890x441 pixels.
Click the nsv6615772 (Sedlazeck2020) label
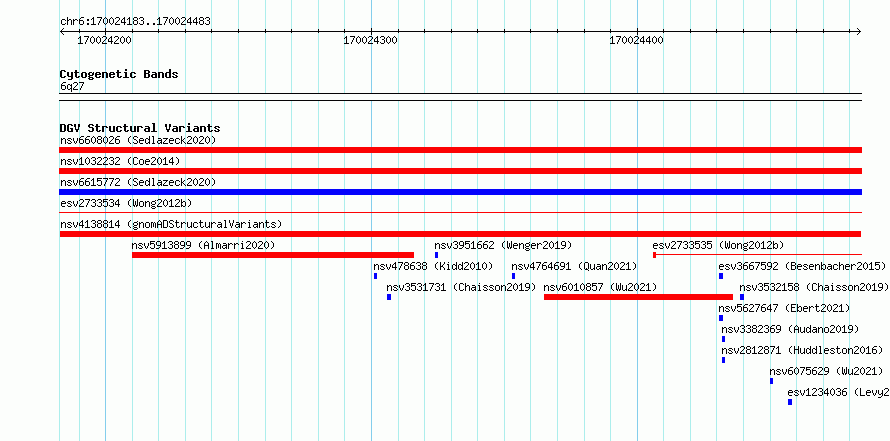point(138,182)
